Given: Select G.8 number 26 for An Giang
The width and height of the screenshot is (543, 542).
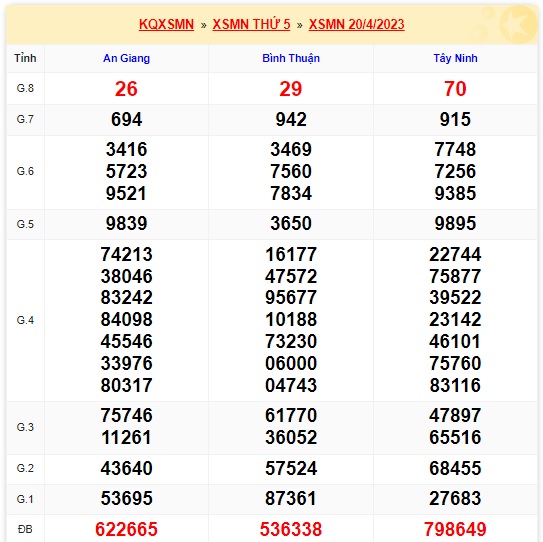Looking at the screenshot, I should 126,89.
